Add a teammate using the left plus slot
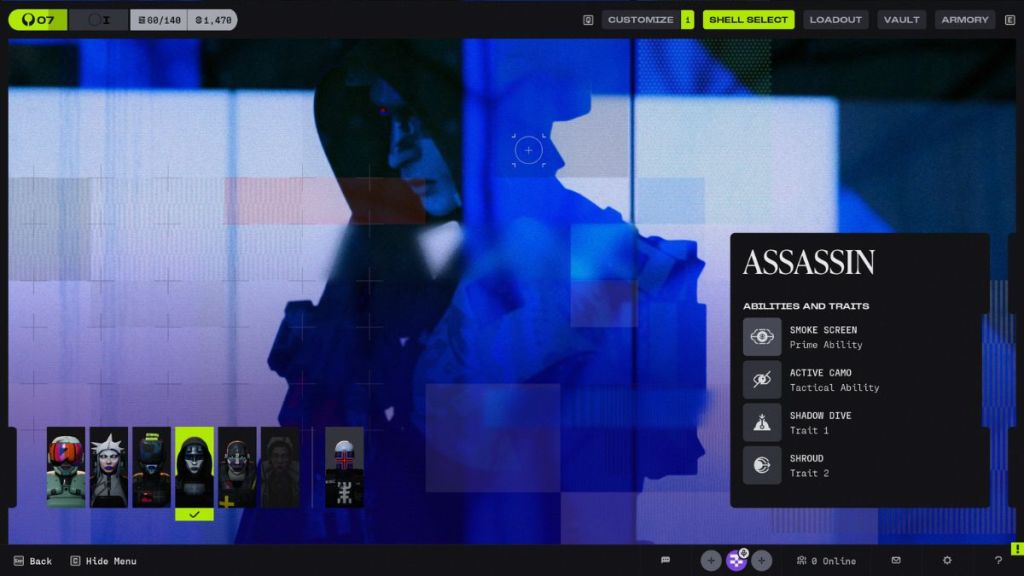1024x576 pixels. point(711,561)
